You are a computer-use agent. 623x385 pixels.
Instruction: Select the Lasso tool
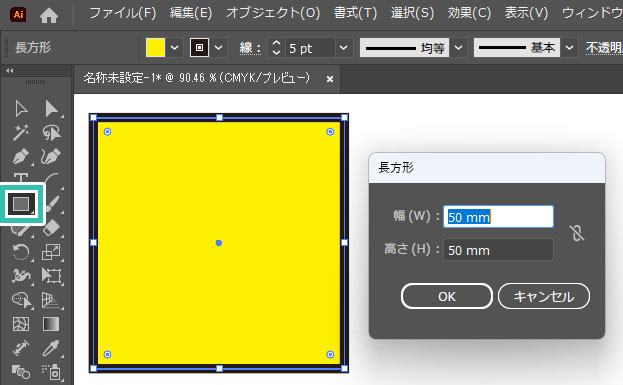52,133
